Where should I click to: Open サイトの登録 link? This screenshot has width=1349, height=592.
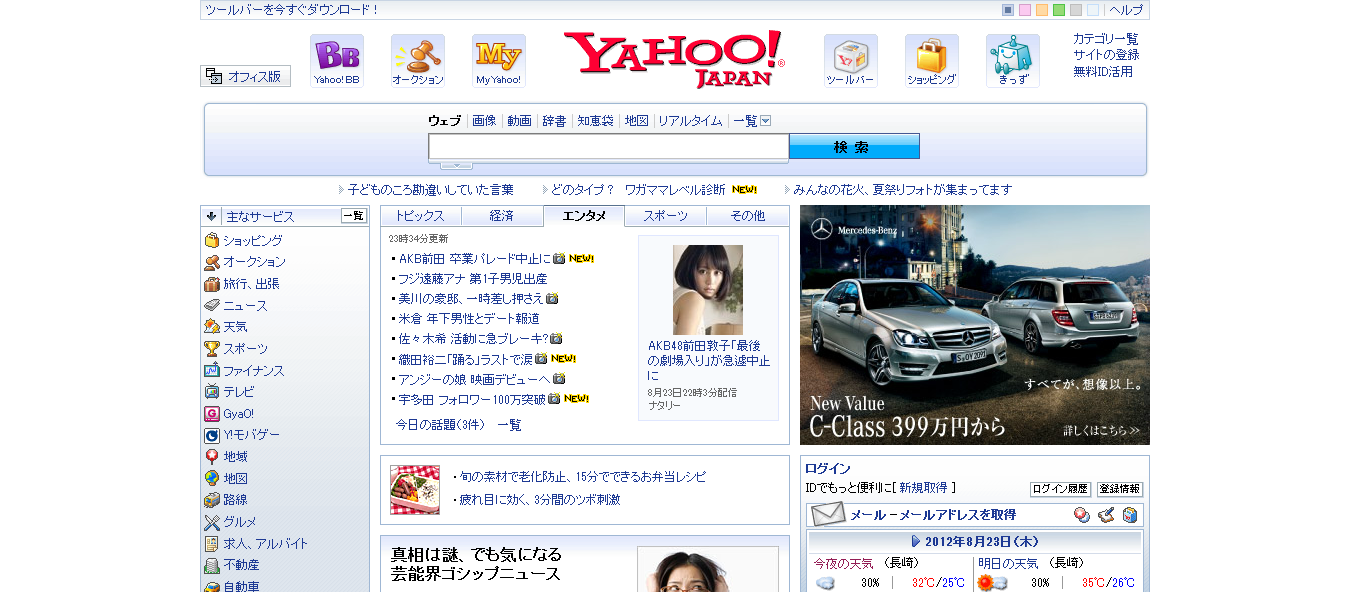click(1106, 55)
